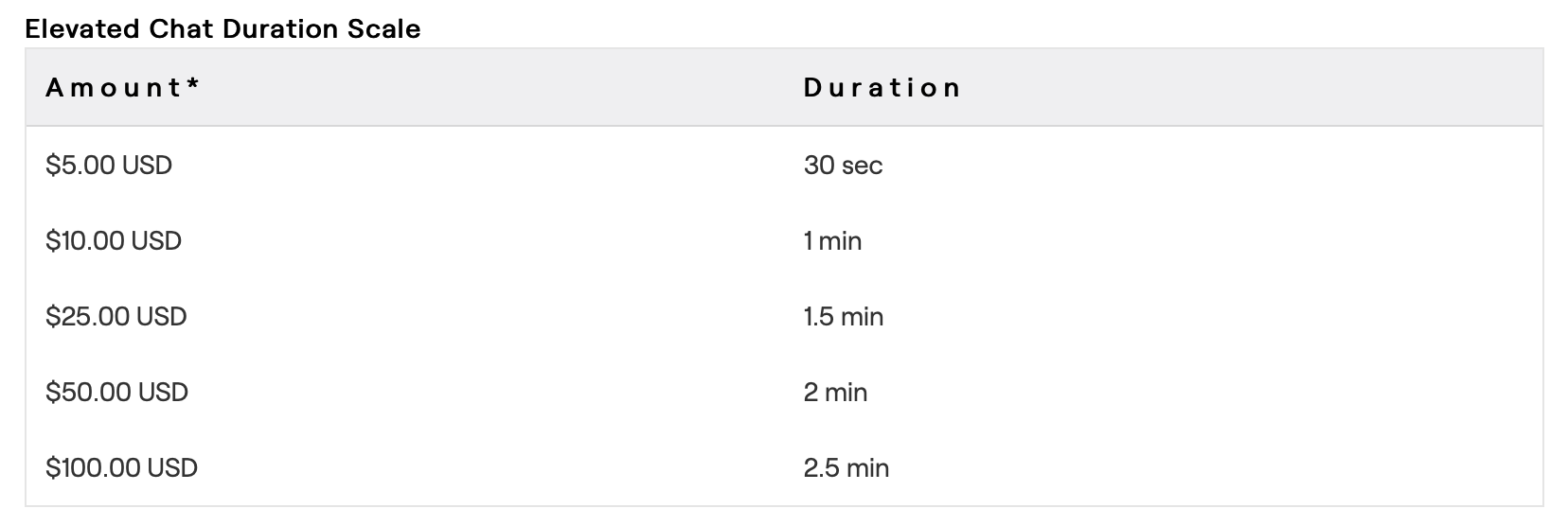The width and height of the screenshot is (1568, 526).
Task: Select the Duration column header
Action: [x=882, y=88]
